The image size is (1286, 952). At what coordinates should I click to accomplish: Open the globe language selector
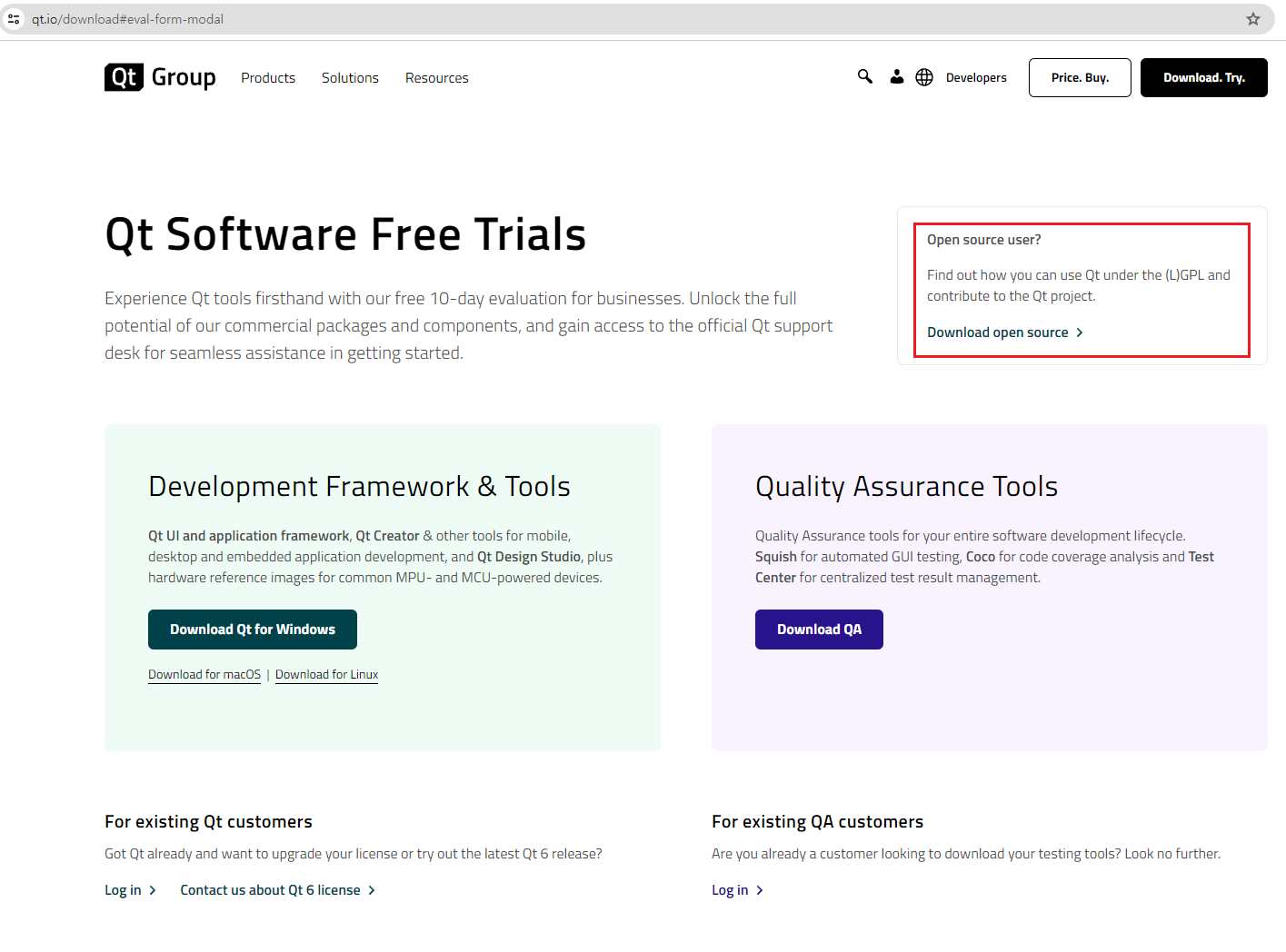924,77
